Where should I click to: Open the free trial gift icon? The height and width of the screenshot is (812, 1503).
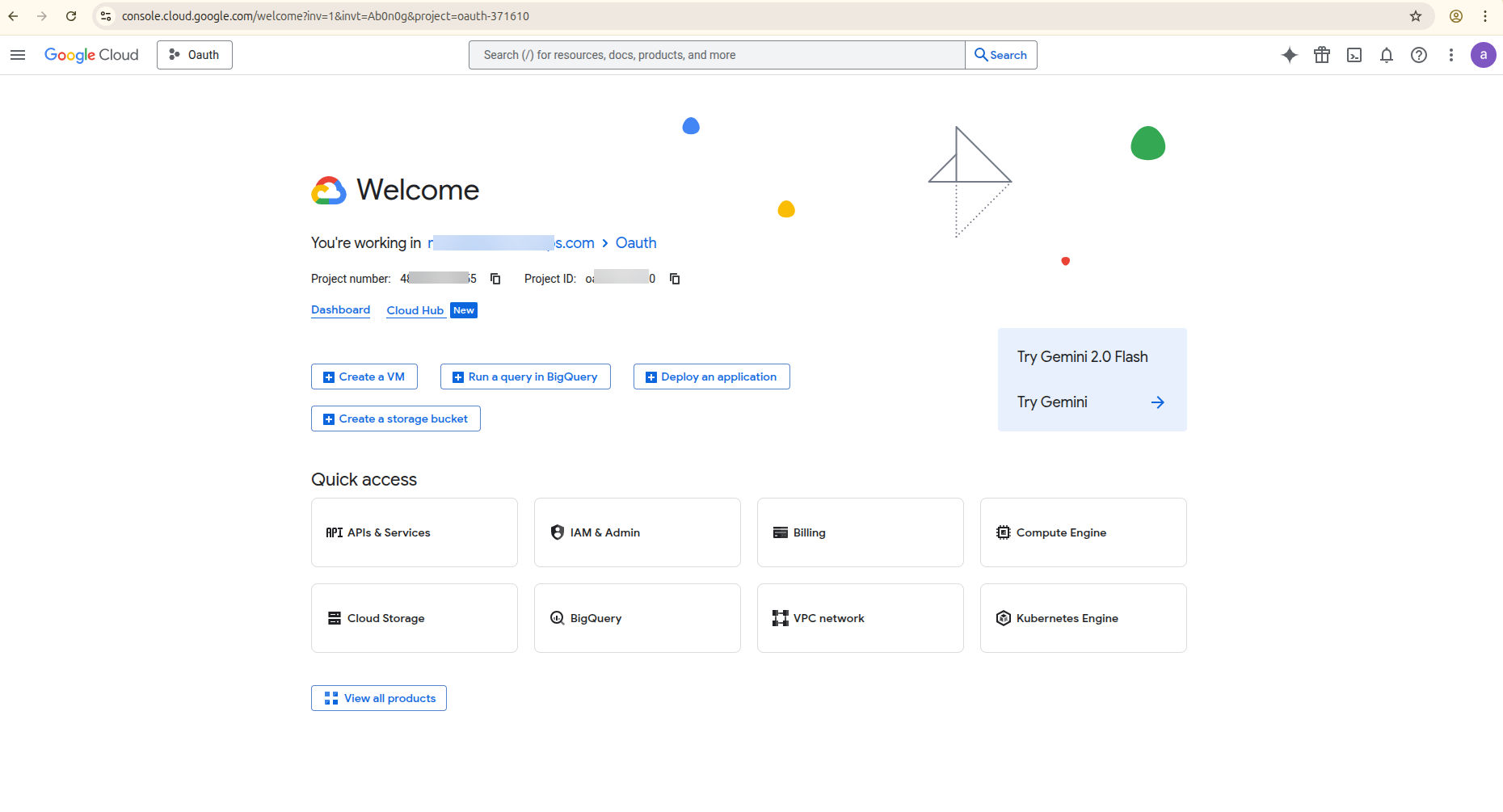pyautogui.click(x=1322, y=55)
